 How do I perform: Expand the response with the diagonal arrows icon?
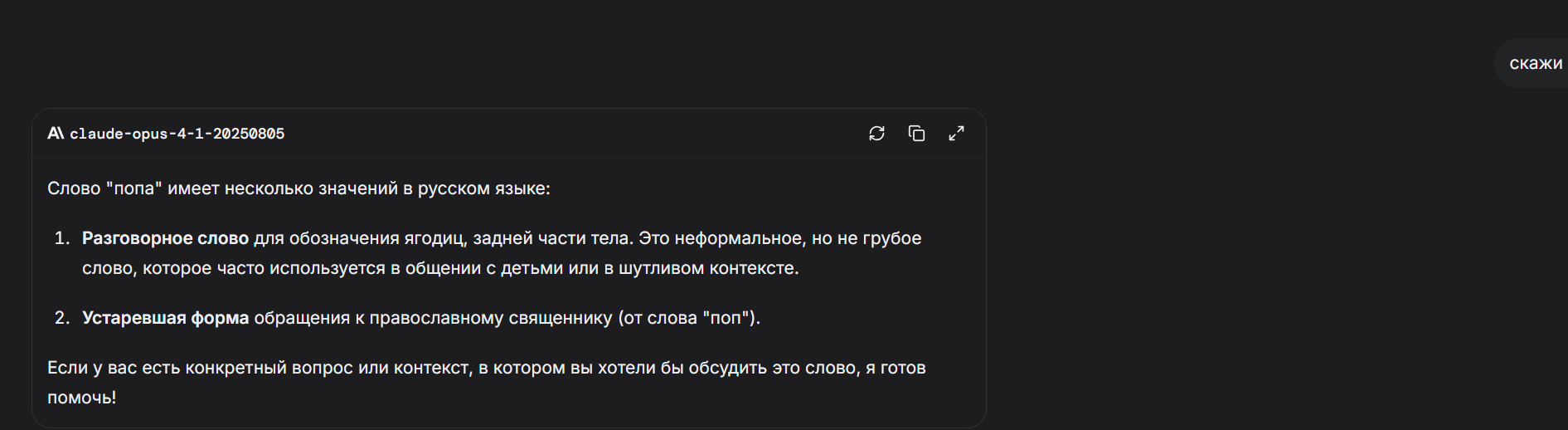tap(956, 134)
